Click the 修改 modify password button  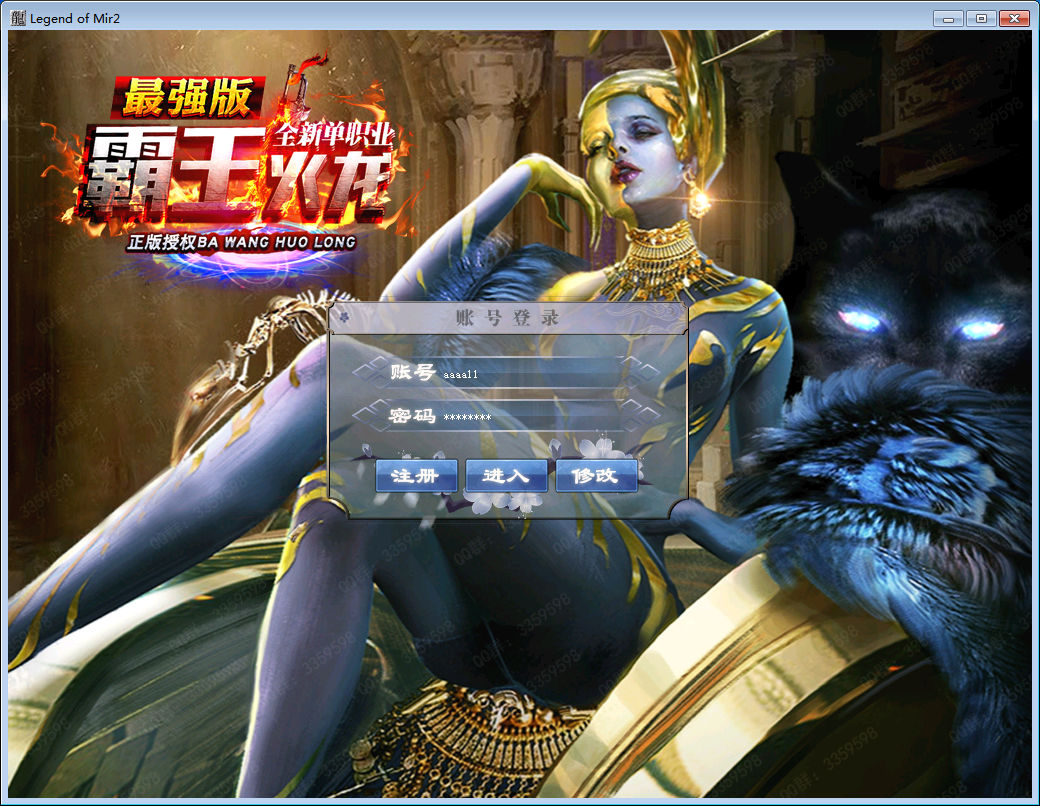[596, 475]
